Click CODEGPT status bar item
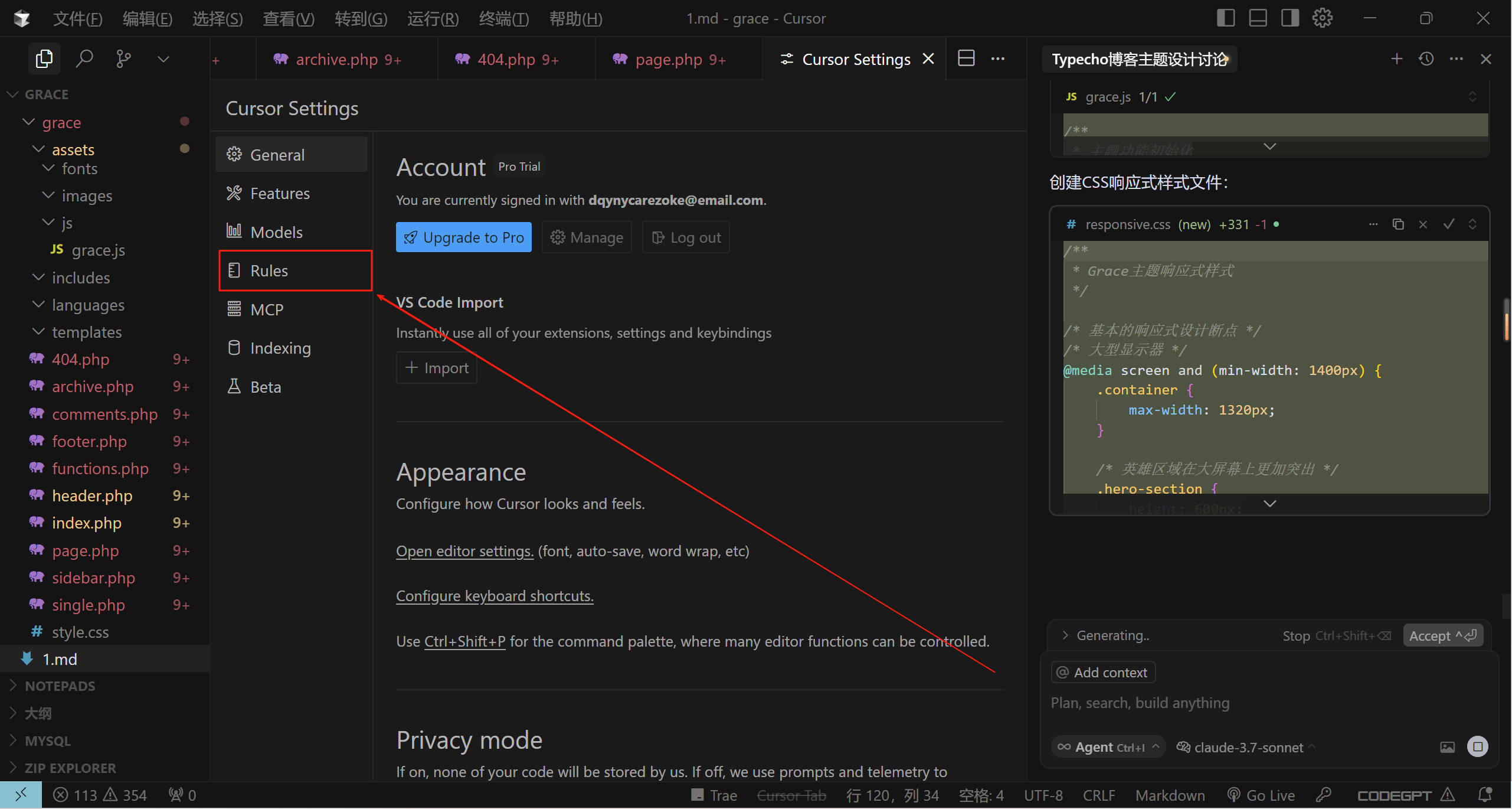The image size is (1512, 809). pyautogui.click(x=1406, y=795)
